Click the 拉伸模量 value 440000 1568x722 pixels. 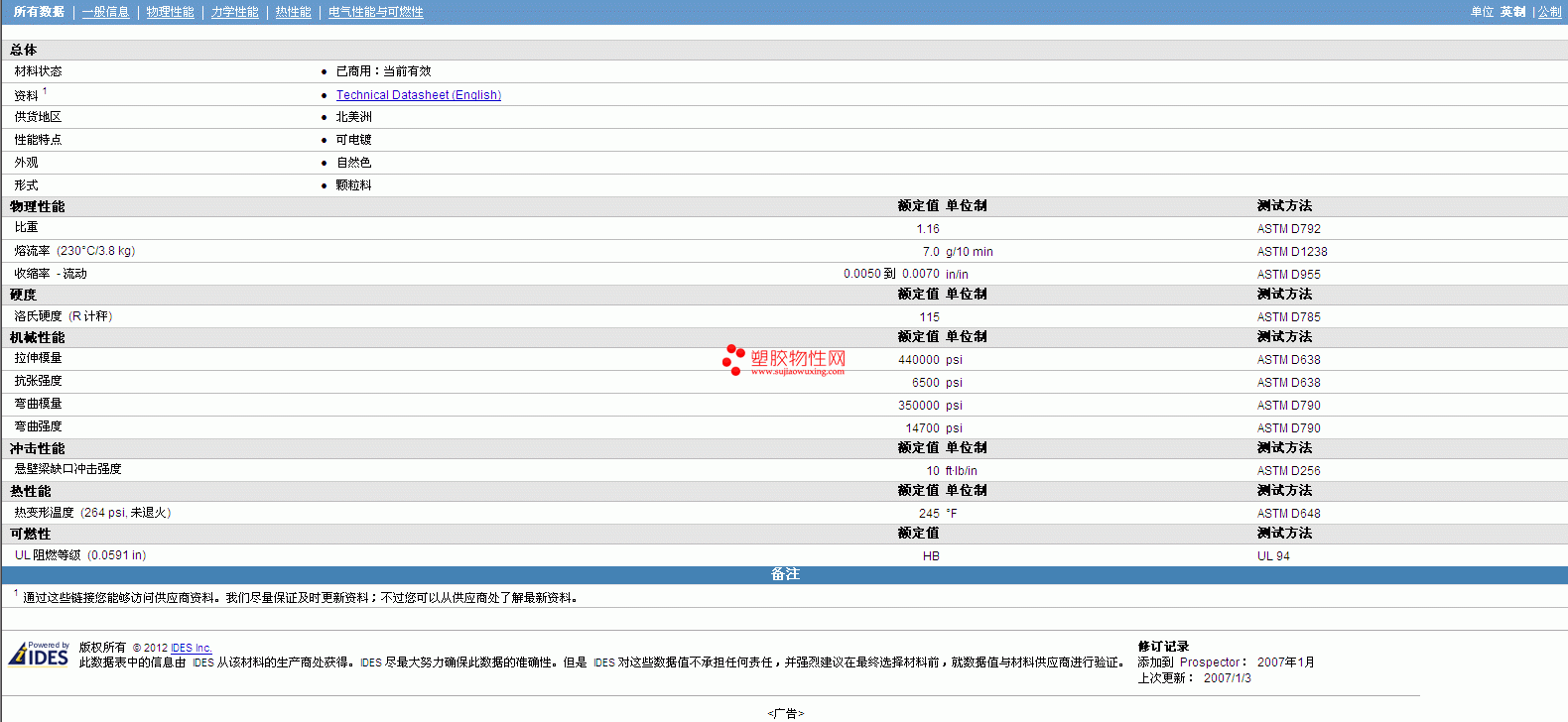coord(919,360)
